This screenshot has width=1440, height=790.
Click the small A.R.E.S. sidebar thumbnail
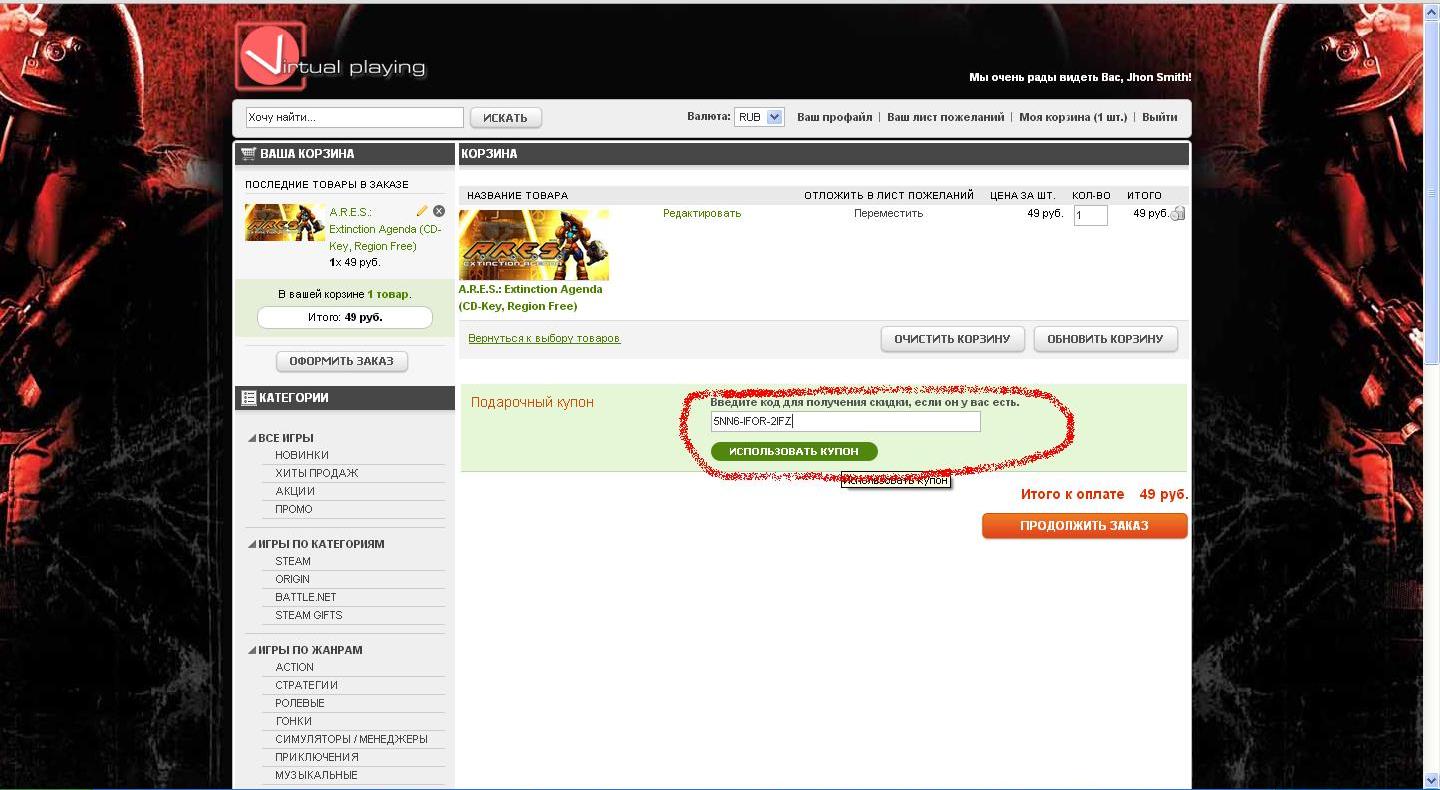[285, 223]
